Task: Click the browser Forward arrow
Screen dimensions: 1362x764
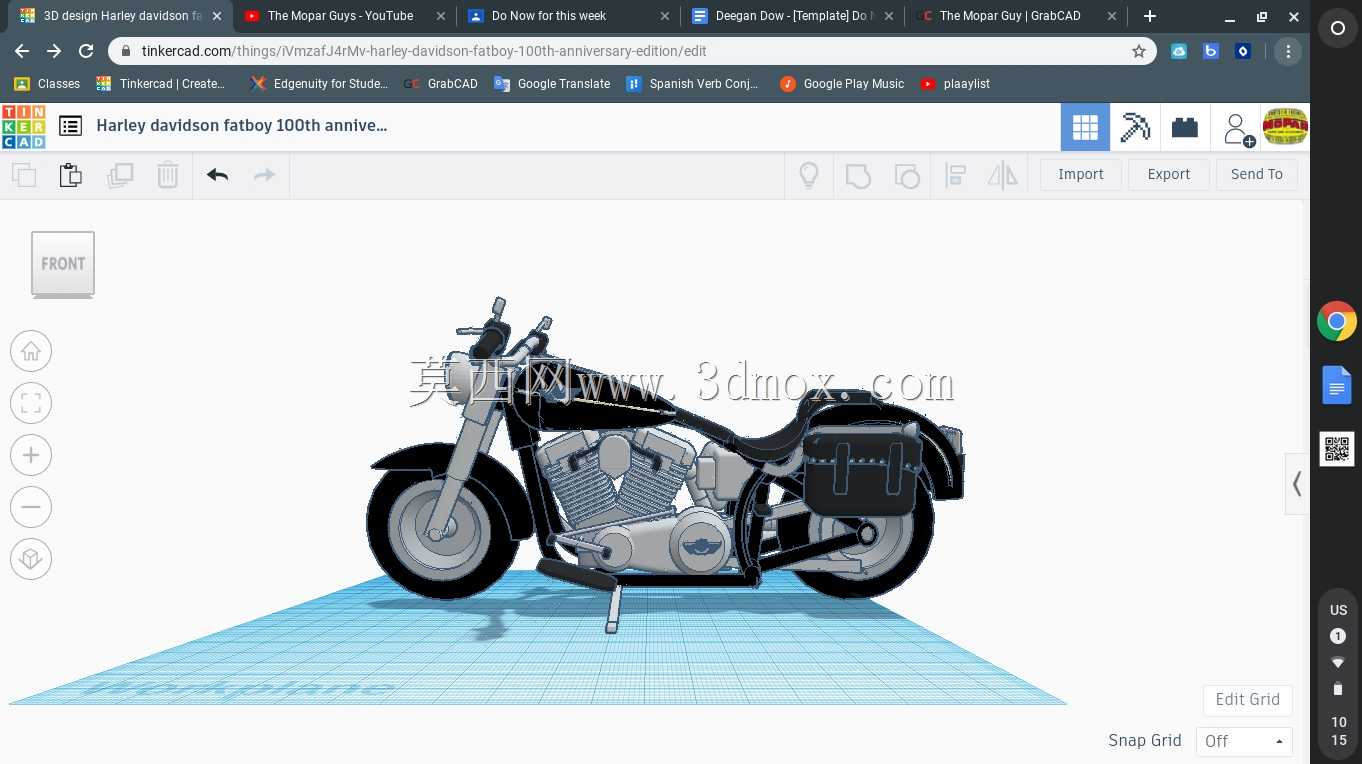Action: (x=54, y=51)
